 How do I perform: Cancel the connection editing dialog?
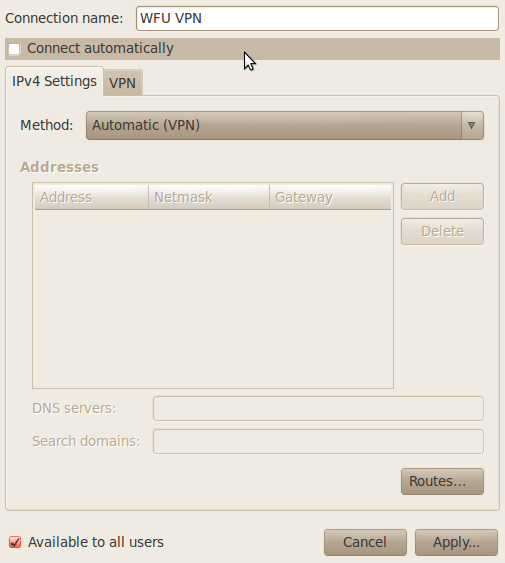[365, 542]
